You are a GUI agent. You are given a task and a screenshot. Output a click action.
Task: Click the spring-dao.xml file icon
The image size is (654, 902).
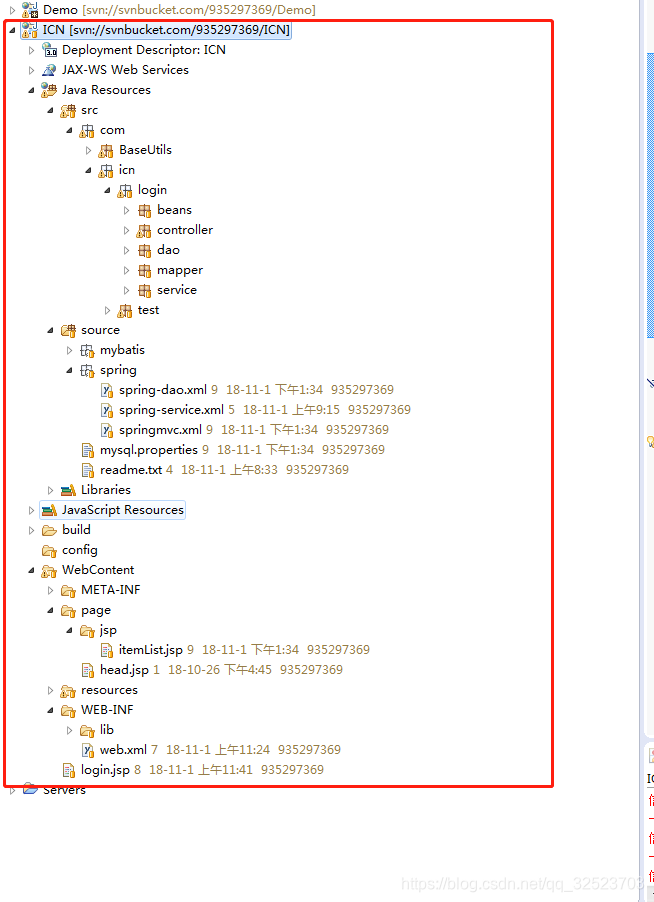point(107,391)
